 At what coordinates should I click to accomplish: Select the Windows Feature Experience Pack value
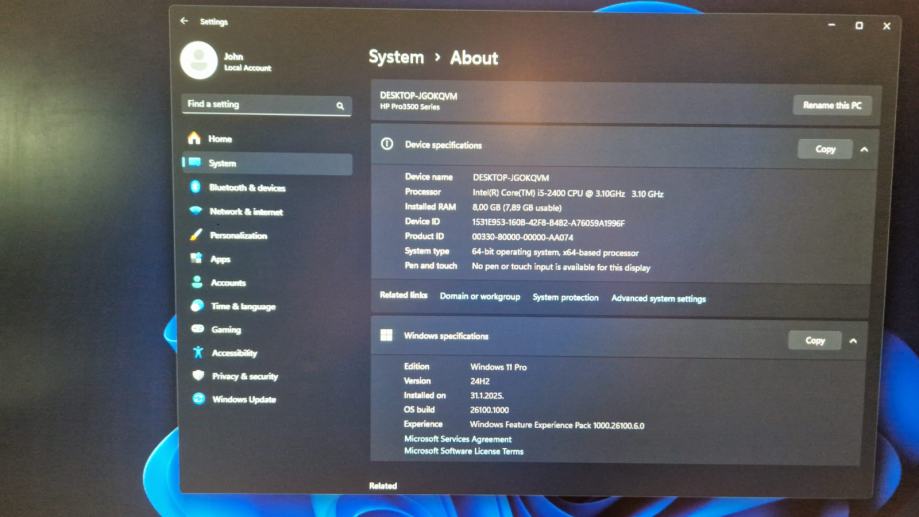point(557,426)
